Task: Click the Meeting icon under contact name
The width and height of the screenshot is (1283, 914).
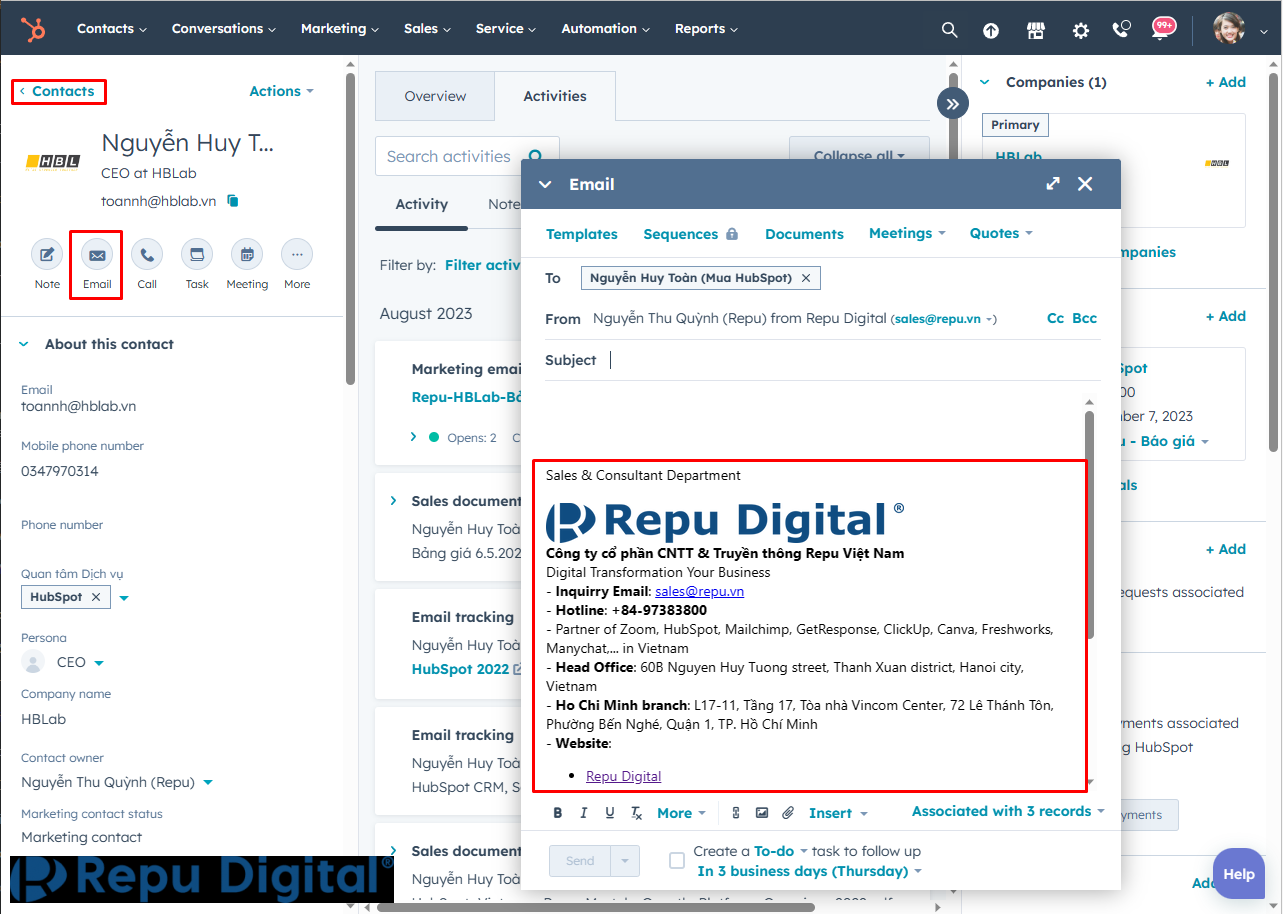Action: 247,255
